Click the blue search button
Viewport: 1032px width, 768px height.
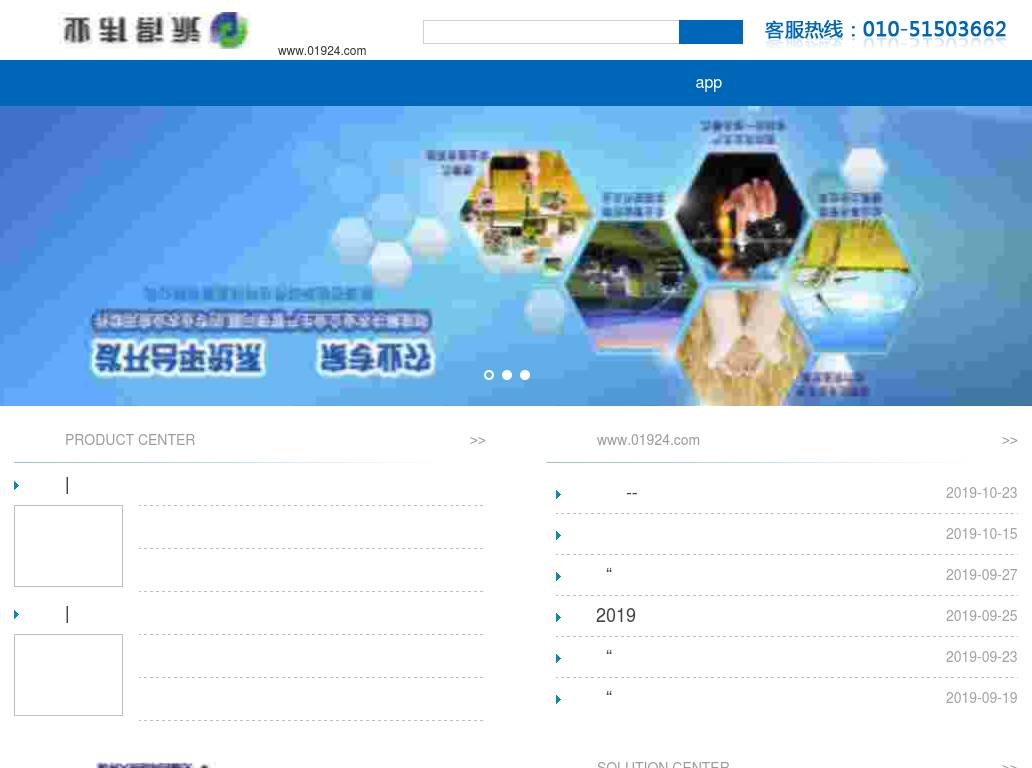pos(711,32)
